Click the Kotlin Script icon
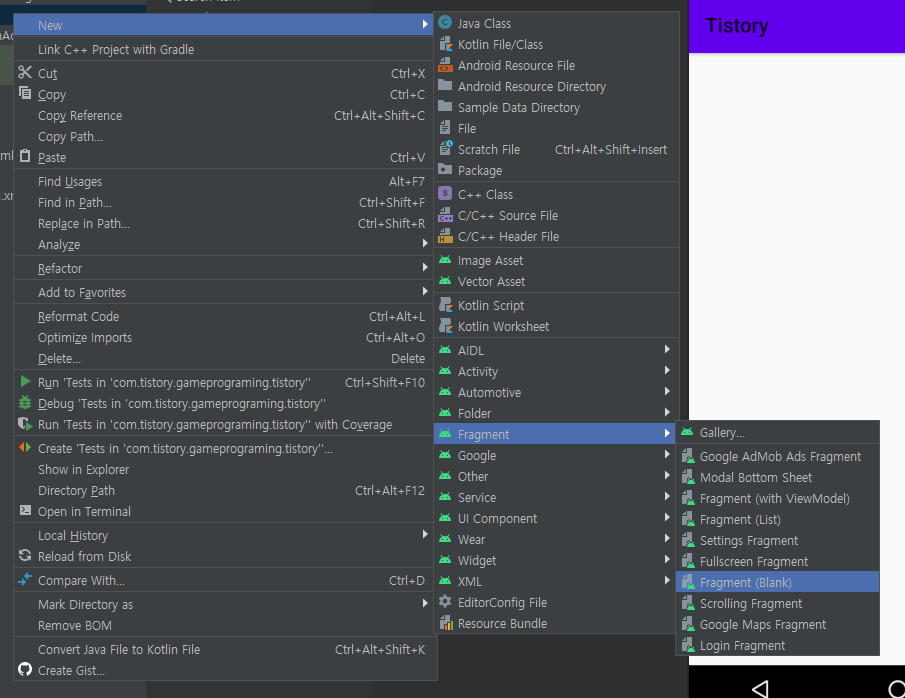 (445, 305)
